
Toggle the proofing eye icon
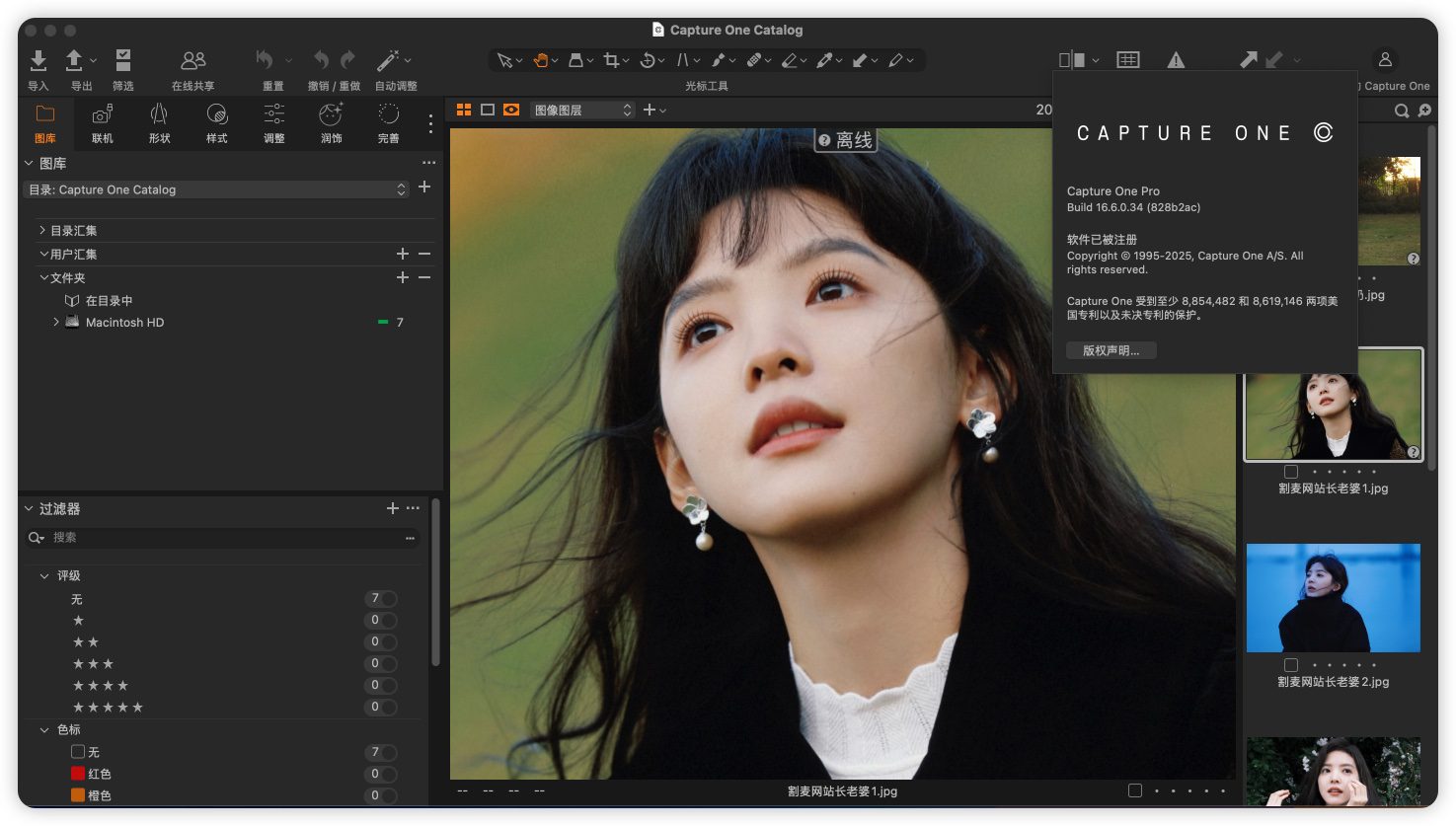coord(511,110)
